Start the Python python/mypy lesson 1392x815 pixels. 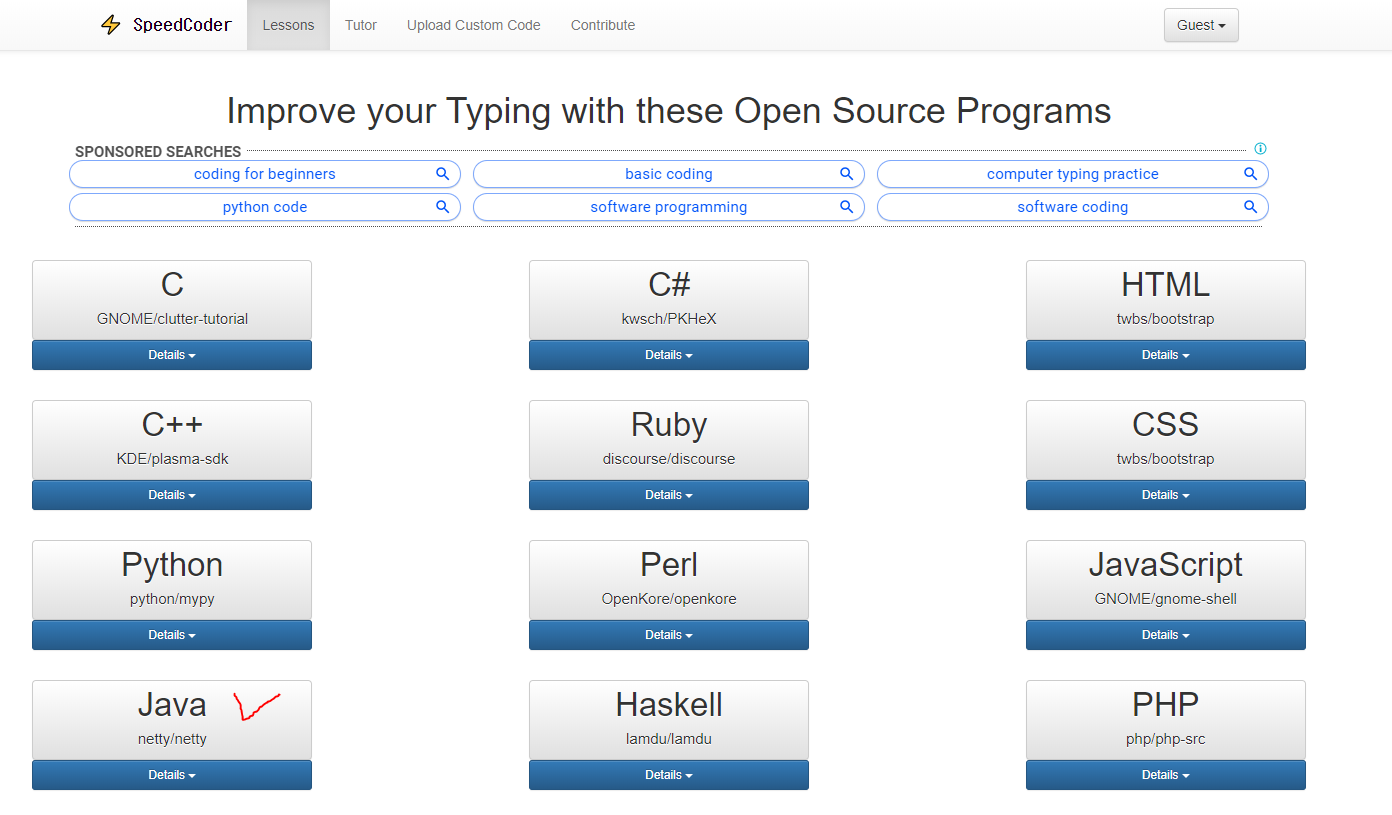172,580
